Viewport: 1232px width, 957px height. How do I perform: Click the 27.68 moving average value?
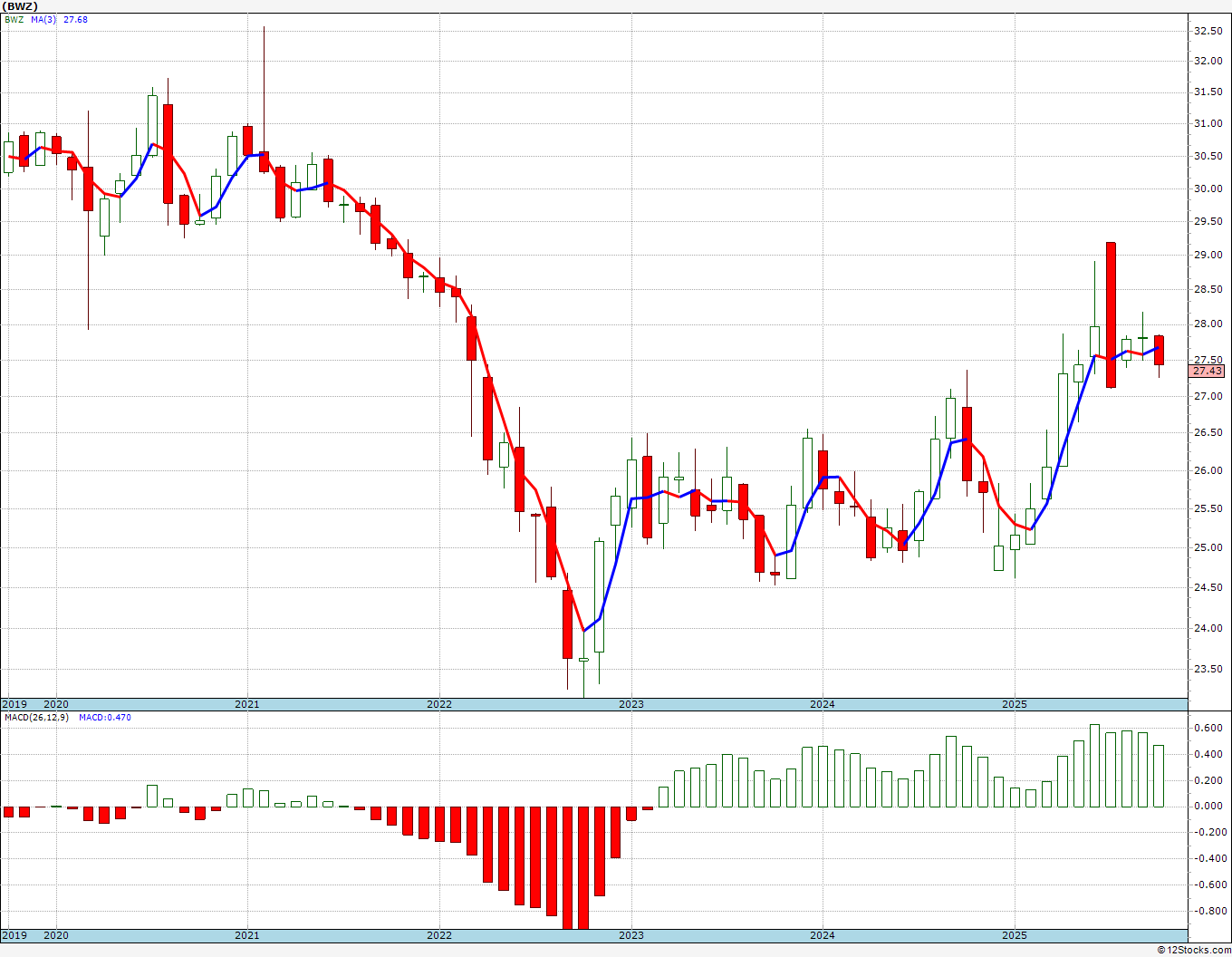click(75, 19)
